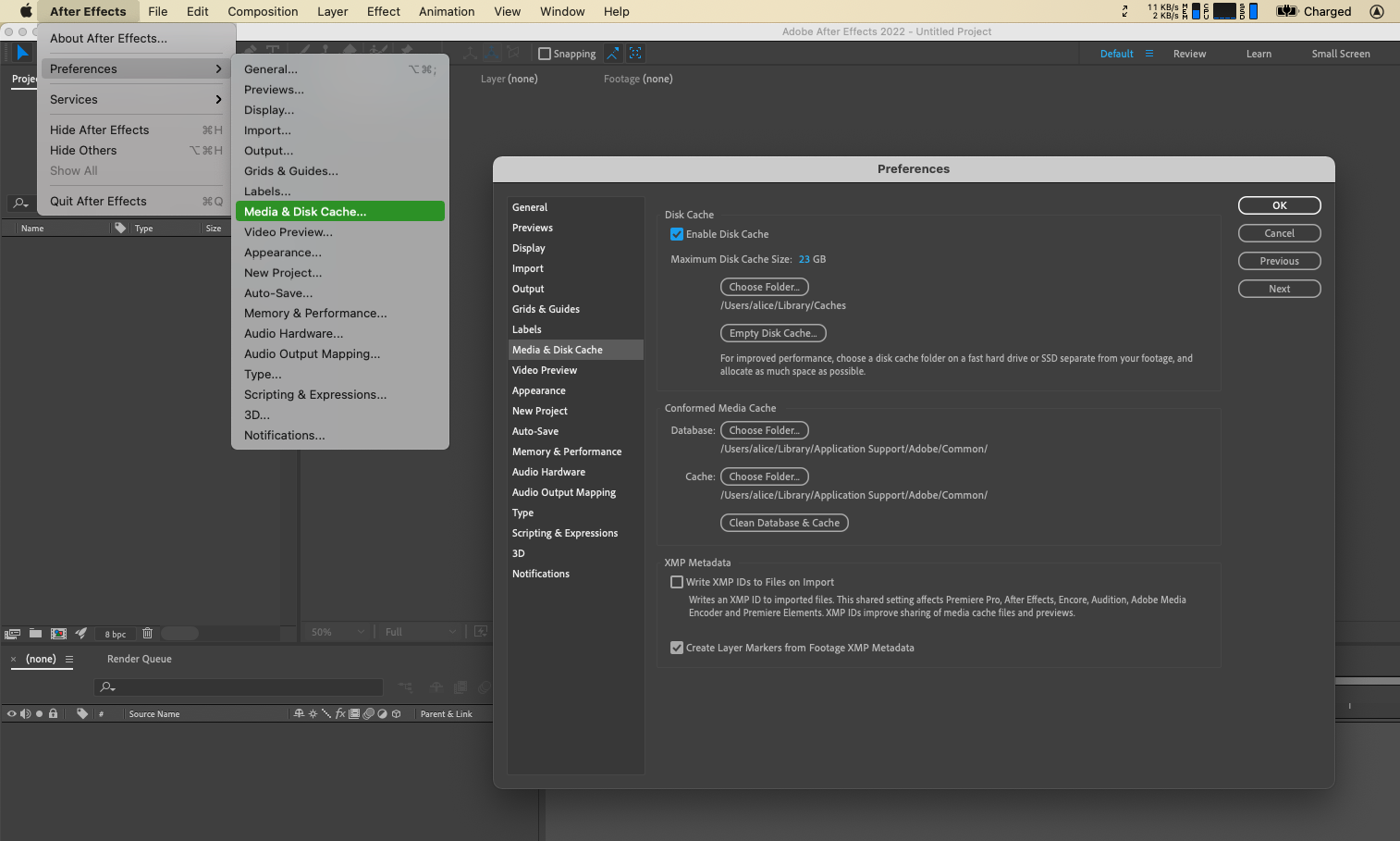1400x841 pixels.
Task: Toggle Create Layer Markers from Footage XMP Metadata
Action: [x=677, y=648]
